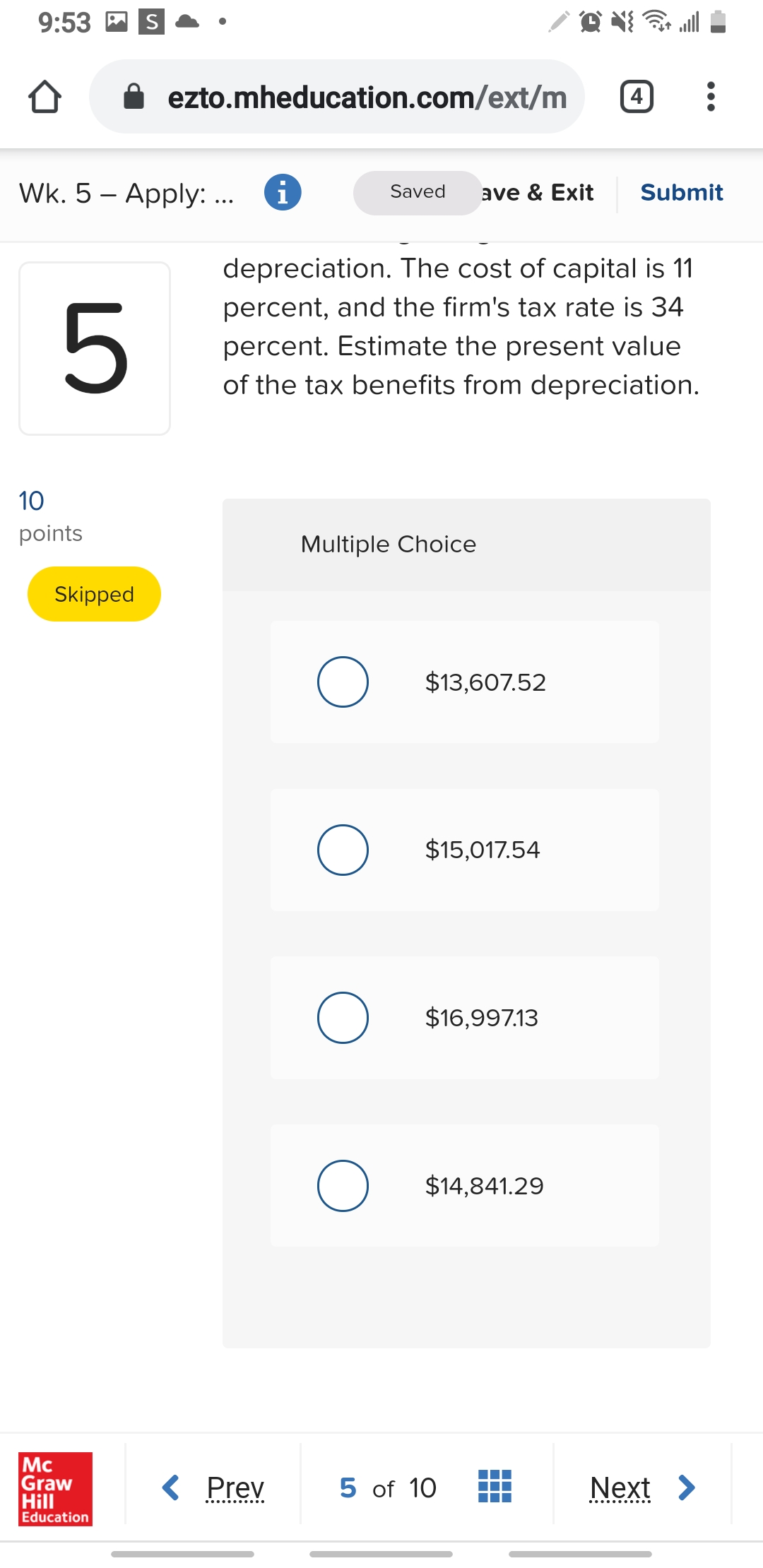
Task: Click the blue assignment info icon
Action: click(283, 192)
